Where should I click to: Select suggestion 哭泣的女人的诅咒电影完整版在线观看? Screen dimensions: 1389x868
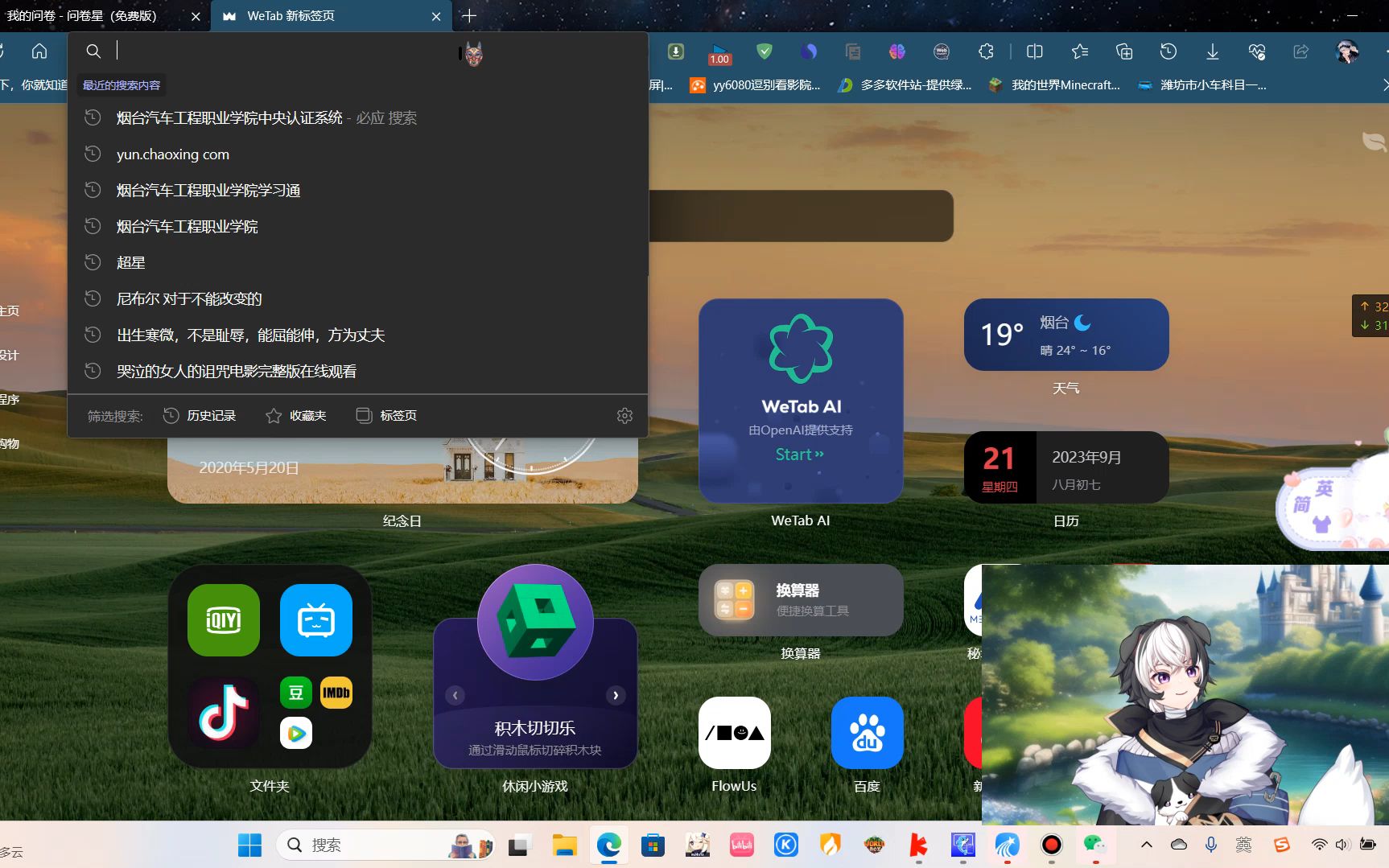click(358, 372)
